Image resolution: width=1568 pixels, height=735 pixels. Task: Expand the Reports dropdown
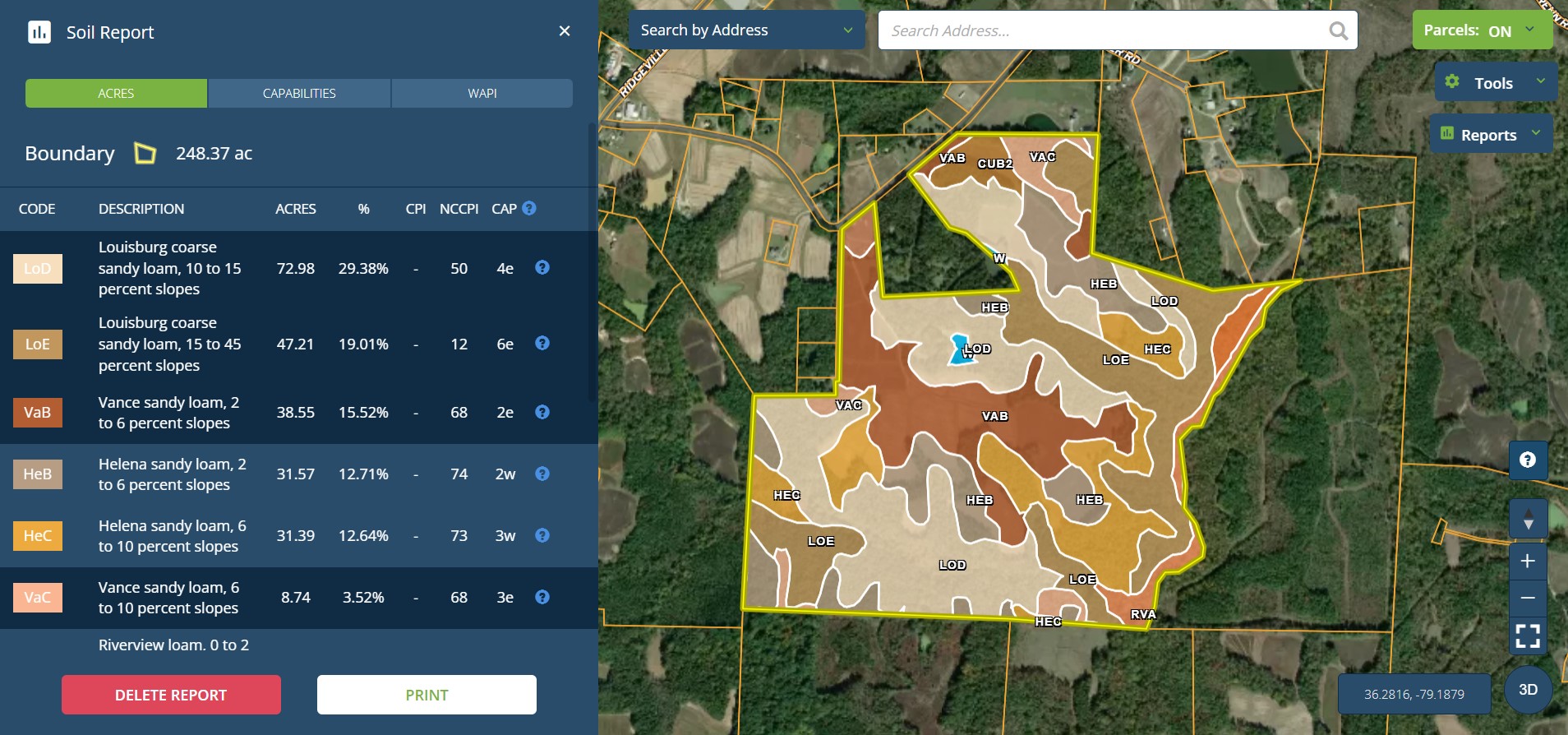tap(1491, 135)
